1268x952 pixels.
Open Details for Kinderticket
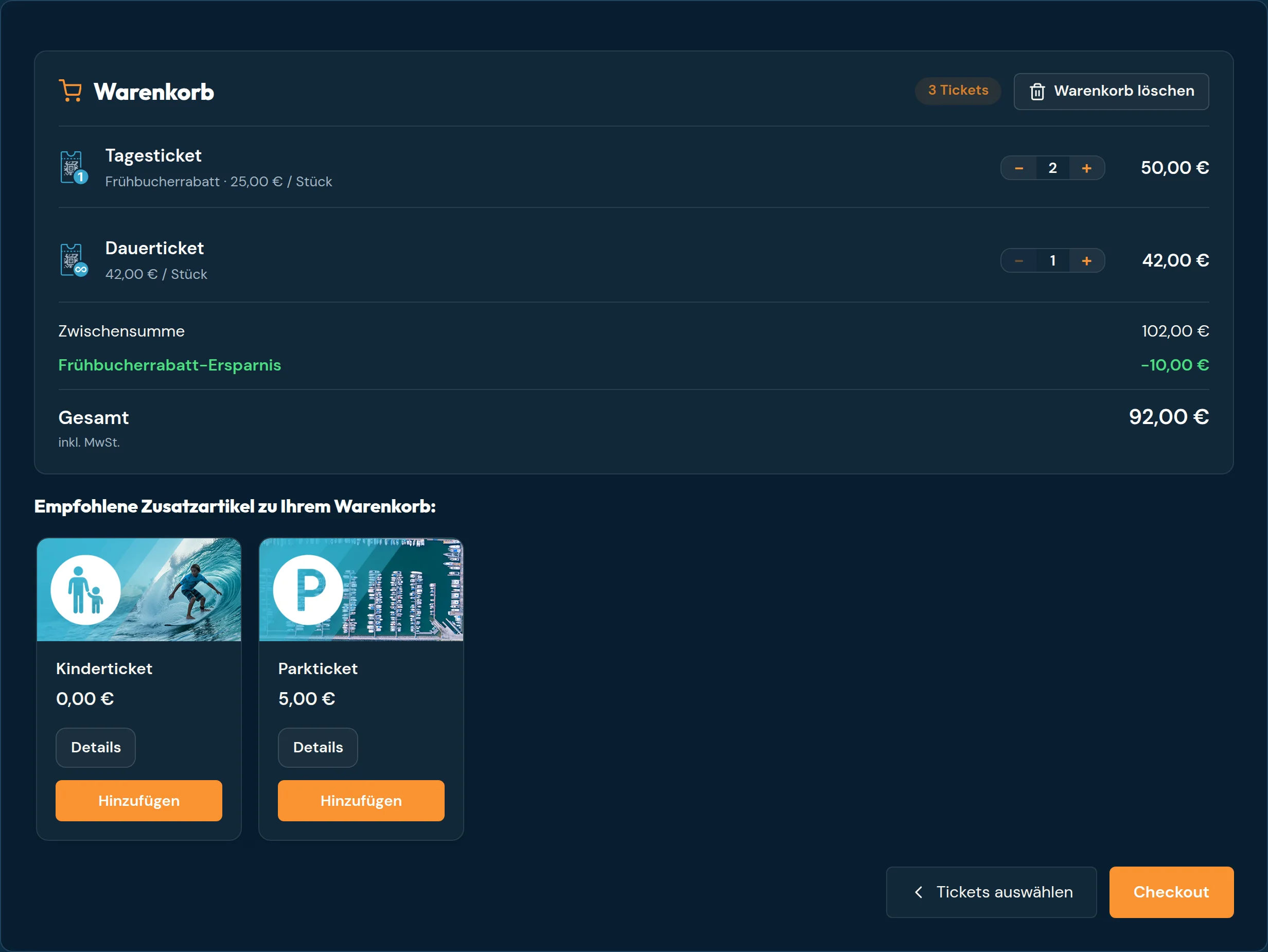coord(96,747)
